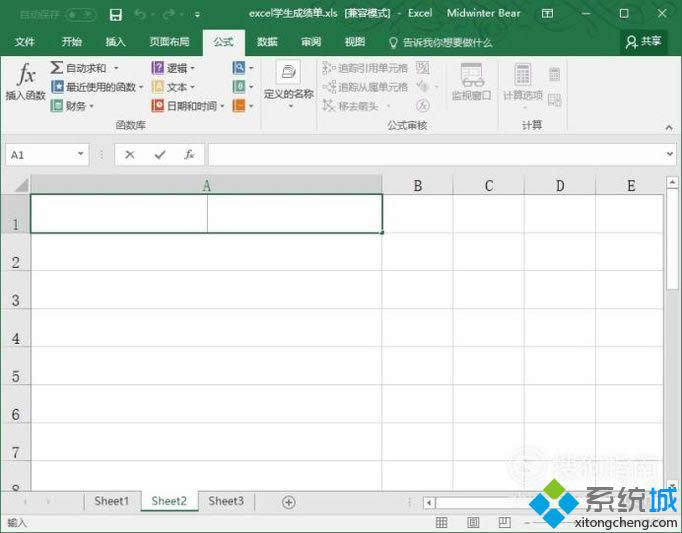Open the Logical functions icon
Image resolution: width=682 pixels, height=533 pixels.
(x=157, y=67)
